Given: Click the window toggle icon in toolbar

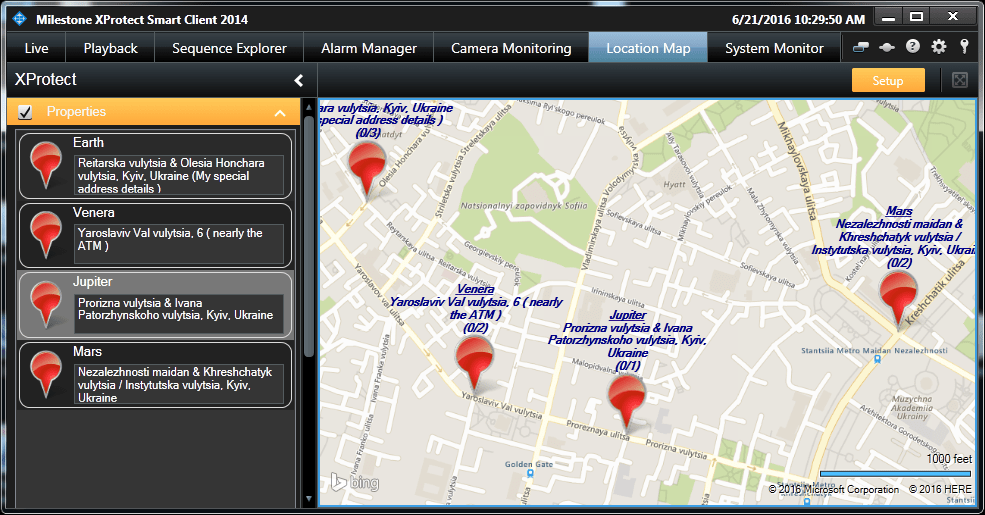Looking at the screenshot, I should [x=861, y=47].
